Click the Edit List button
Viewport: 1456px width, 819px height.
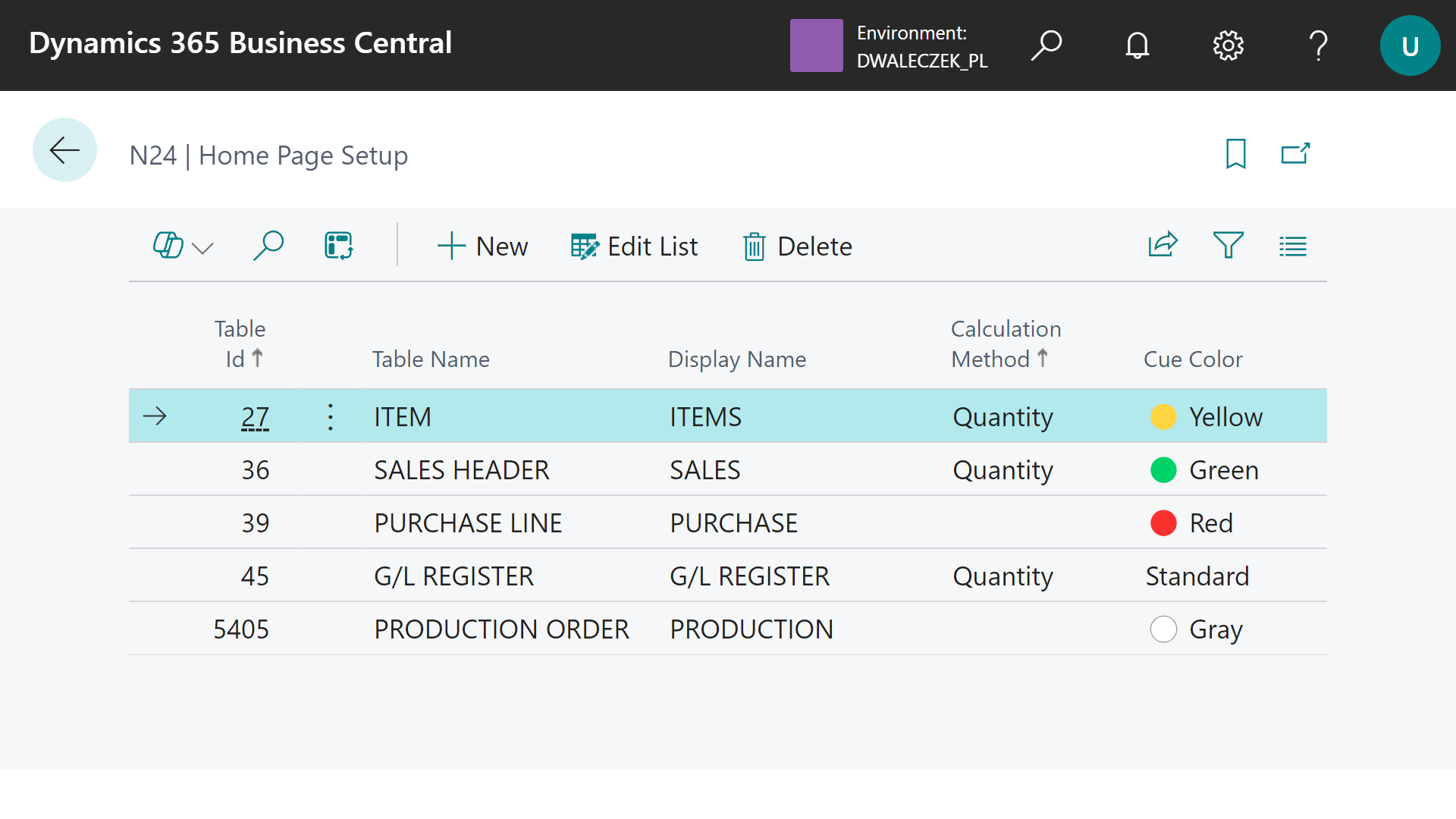click(x=634, y=246)
